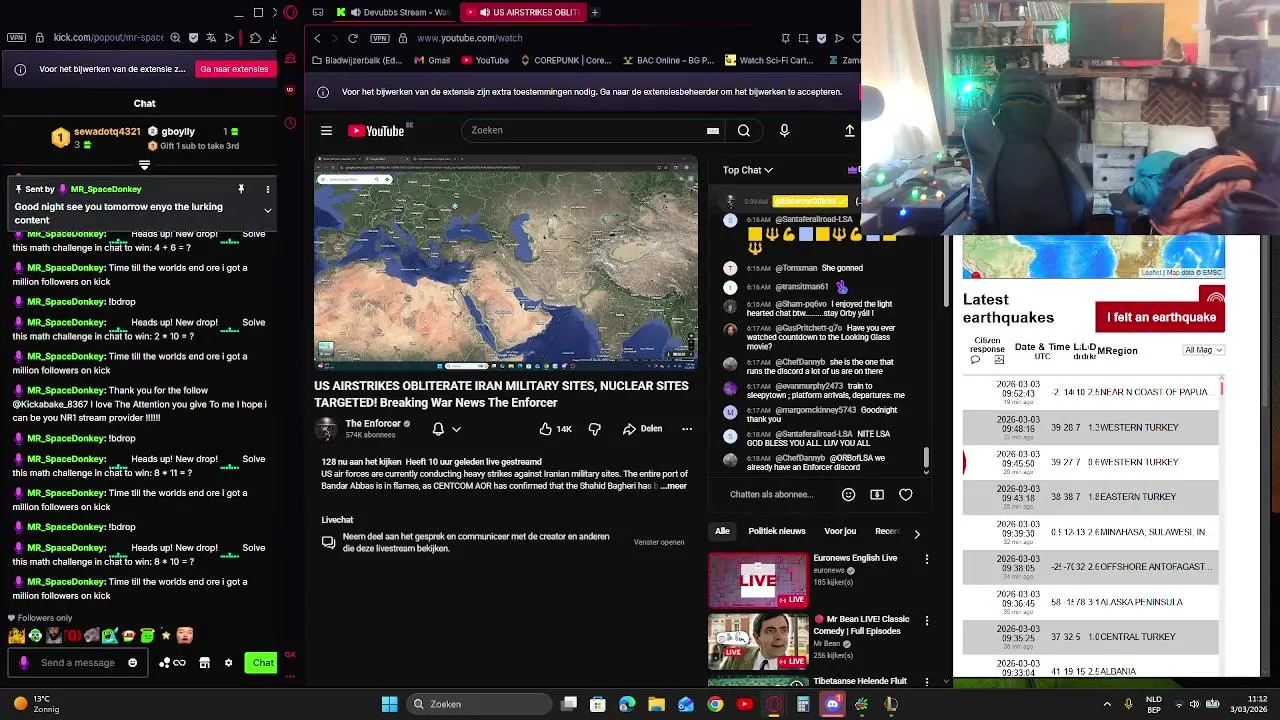Screen dimensions: 1280x720
Task: Switch to US AIRSTRIKES YouTube tab
Action: (x=521, y=12)
